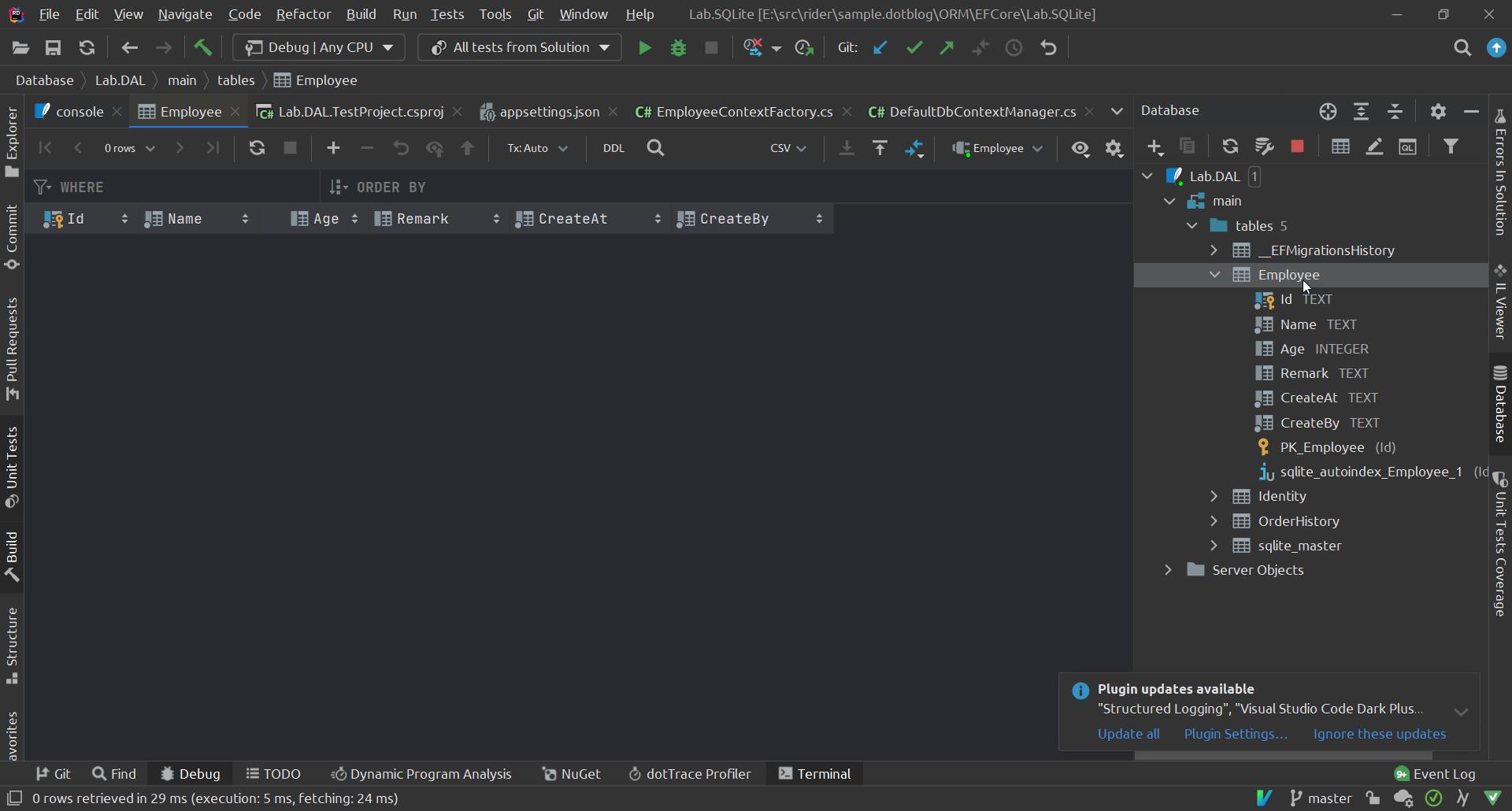Open Search Everywhere with the magnifier icon

(x=1463, y=47)
